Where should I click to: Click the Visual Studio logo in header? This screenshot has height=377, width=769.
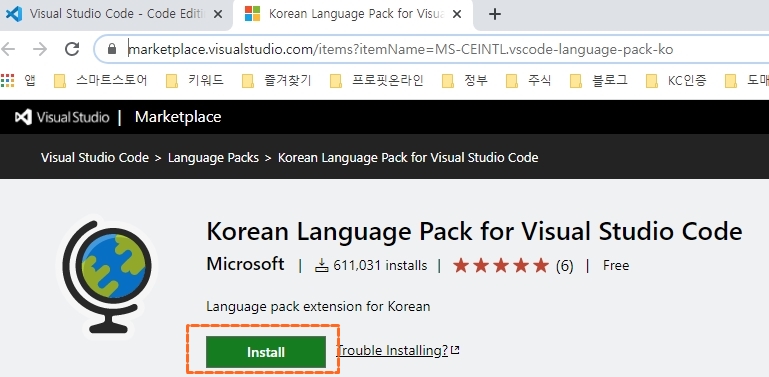(62, 117)
